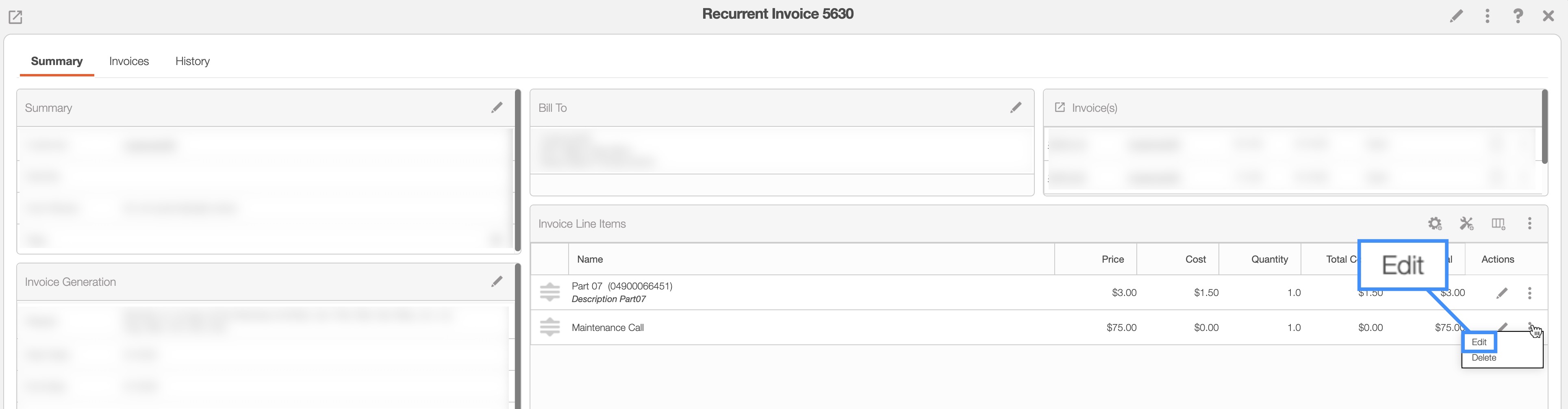Edit the Summary panel with its pencil icon
The image size is (1568, 409).
[497, 108]
